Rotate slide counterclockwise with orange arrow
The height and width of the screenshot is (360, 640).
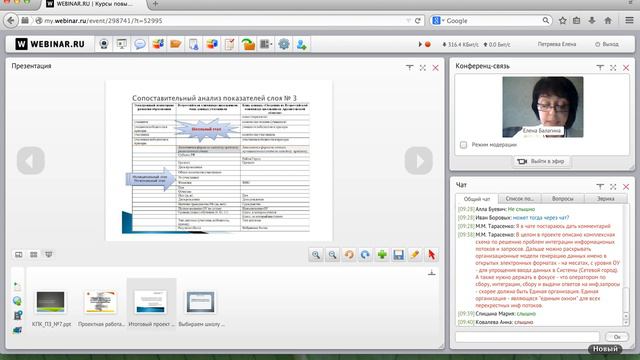point(349,255)
